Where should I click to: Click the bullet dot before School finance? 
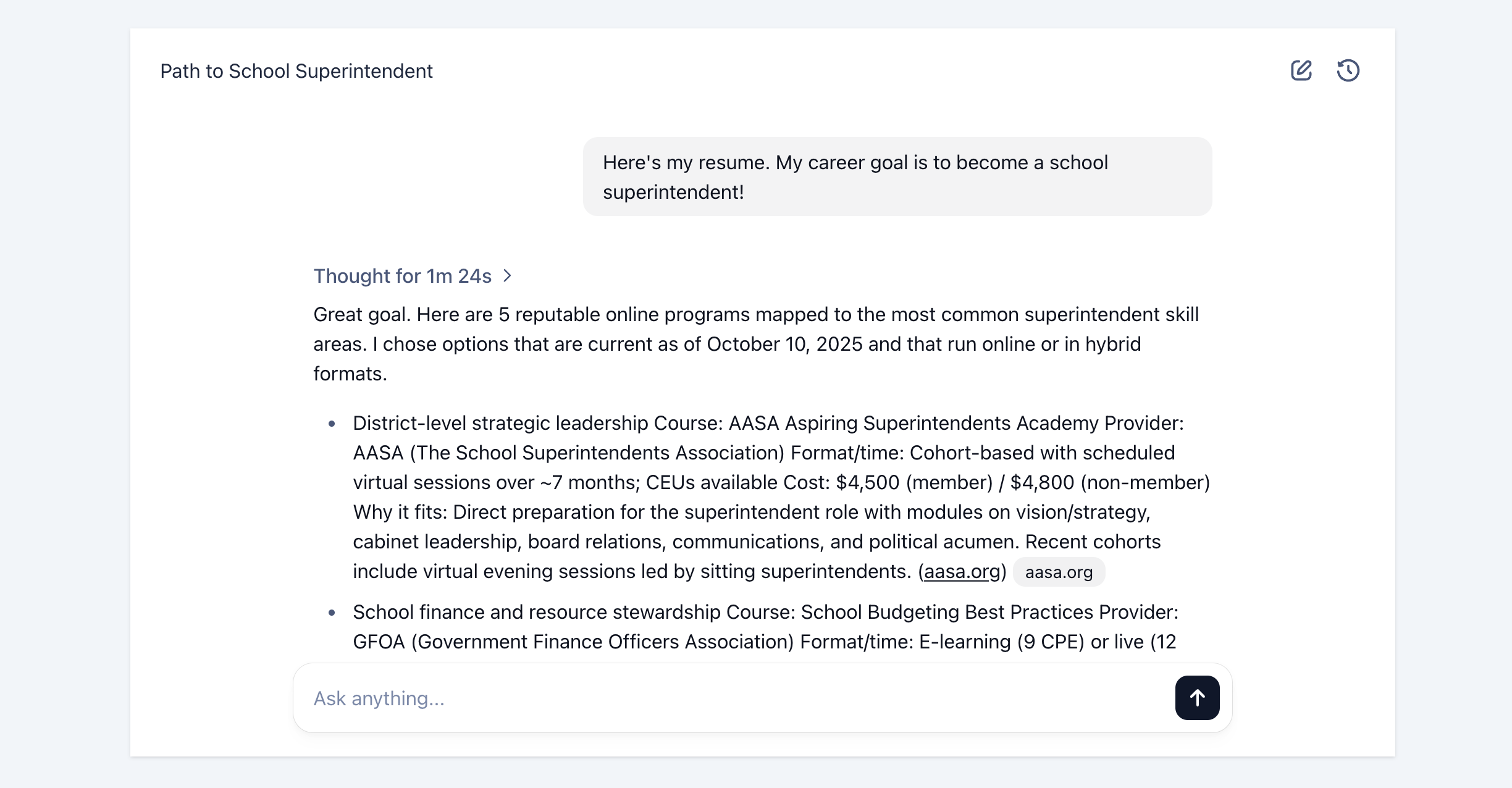click(x=332, y=613)
